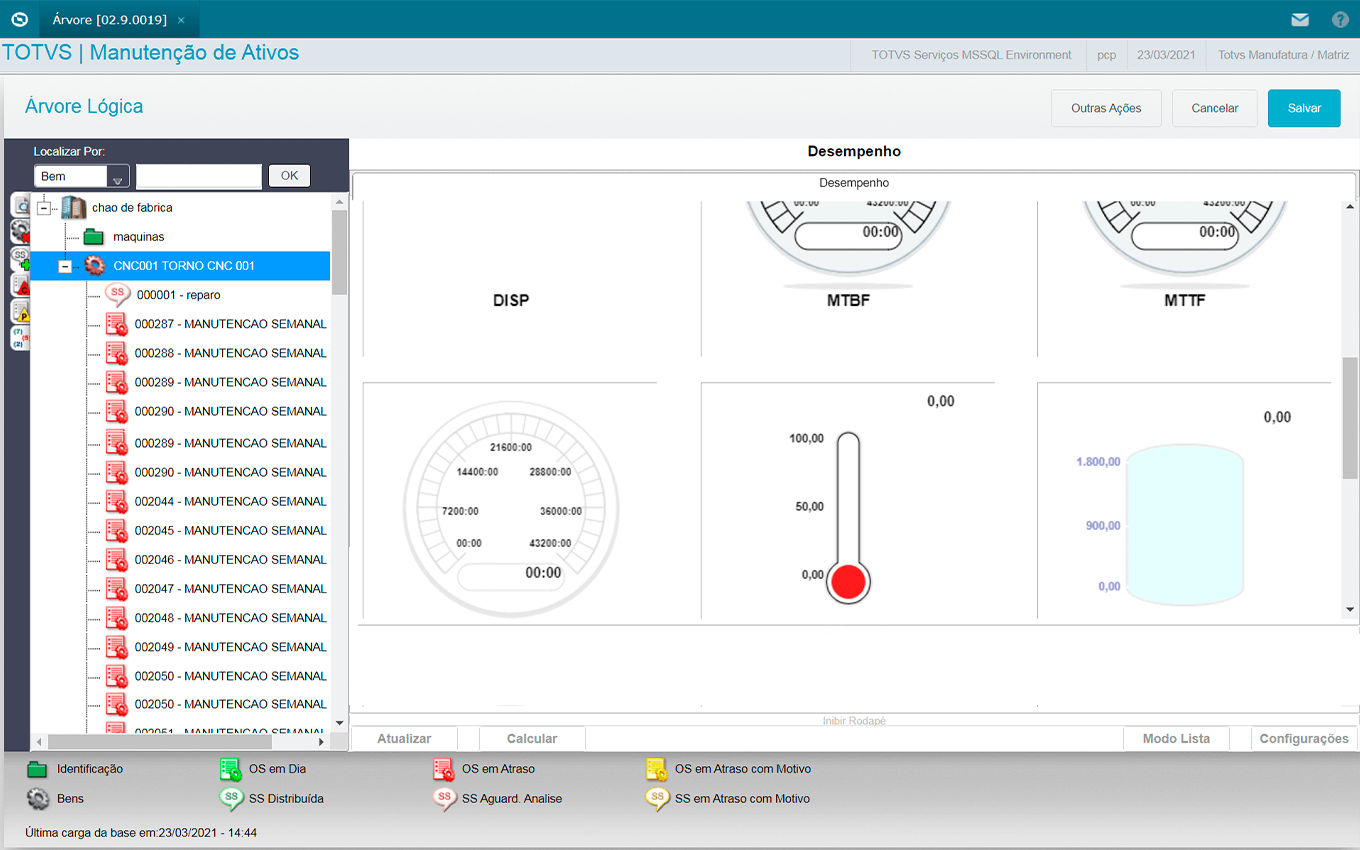Click the order icon of row 002044
The image size is (1360, 850).
point(117,501)
